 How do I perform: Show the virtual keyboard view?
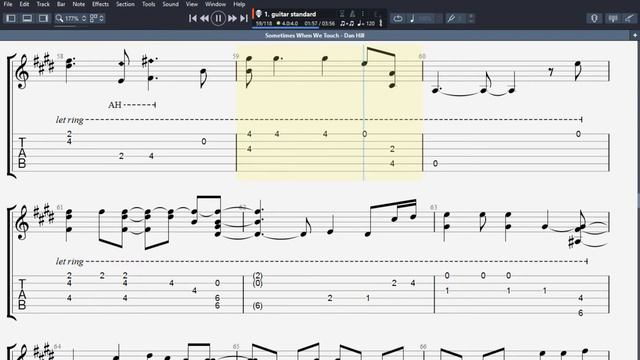click(x=613, y=18)
